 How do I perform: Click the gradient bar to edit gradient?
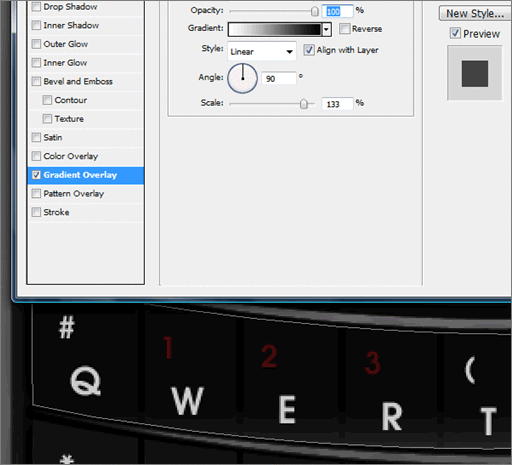275,29
